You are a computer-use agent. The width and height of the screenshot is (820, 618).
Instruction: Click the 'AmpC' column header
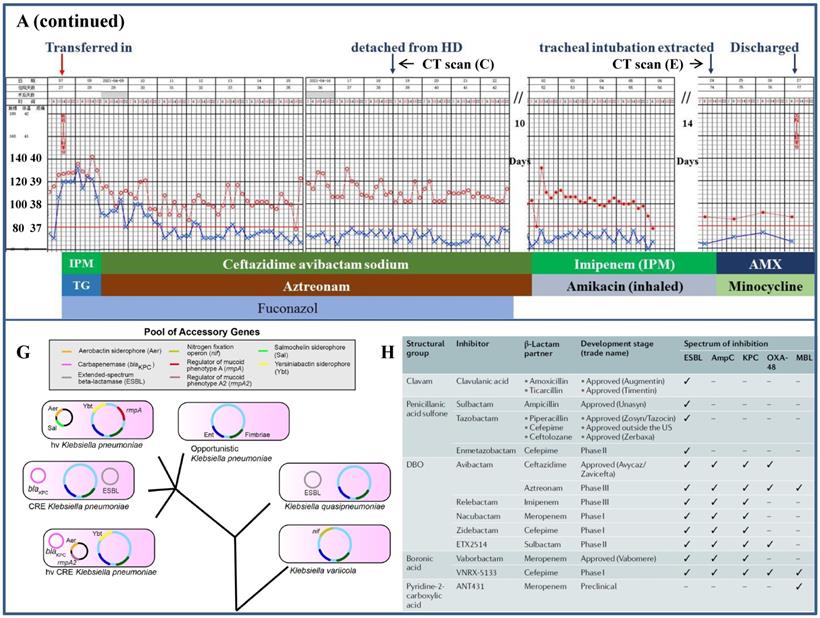pyautogui.click(x=722, y=358)
